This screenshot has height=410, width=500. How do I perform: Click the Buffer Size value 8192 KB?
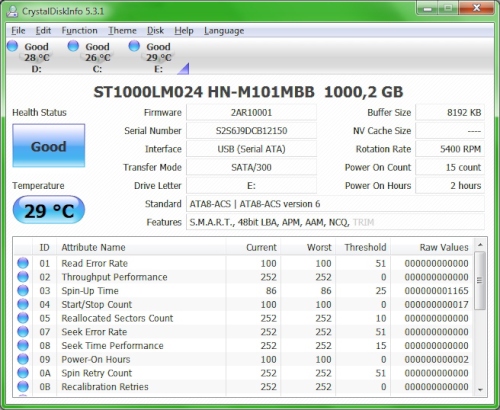[450, 112]
